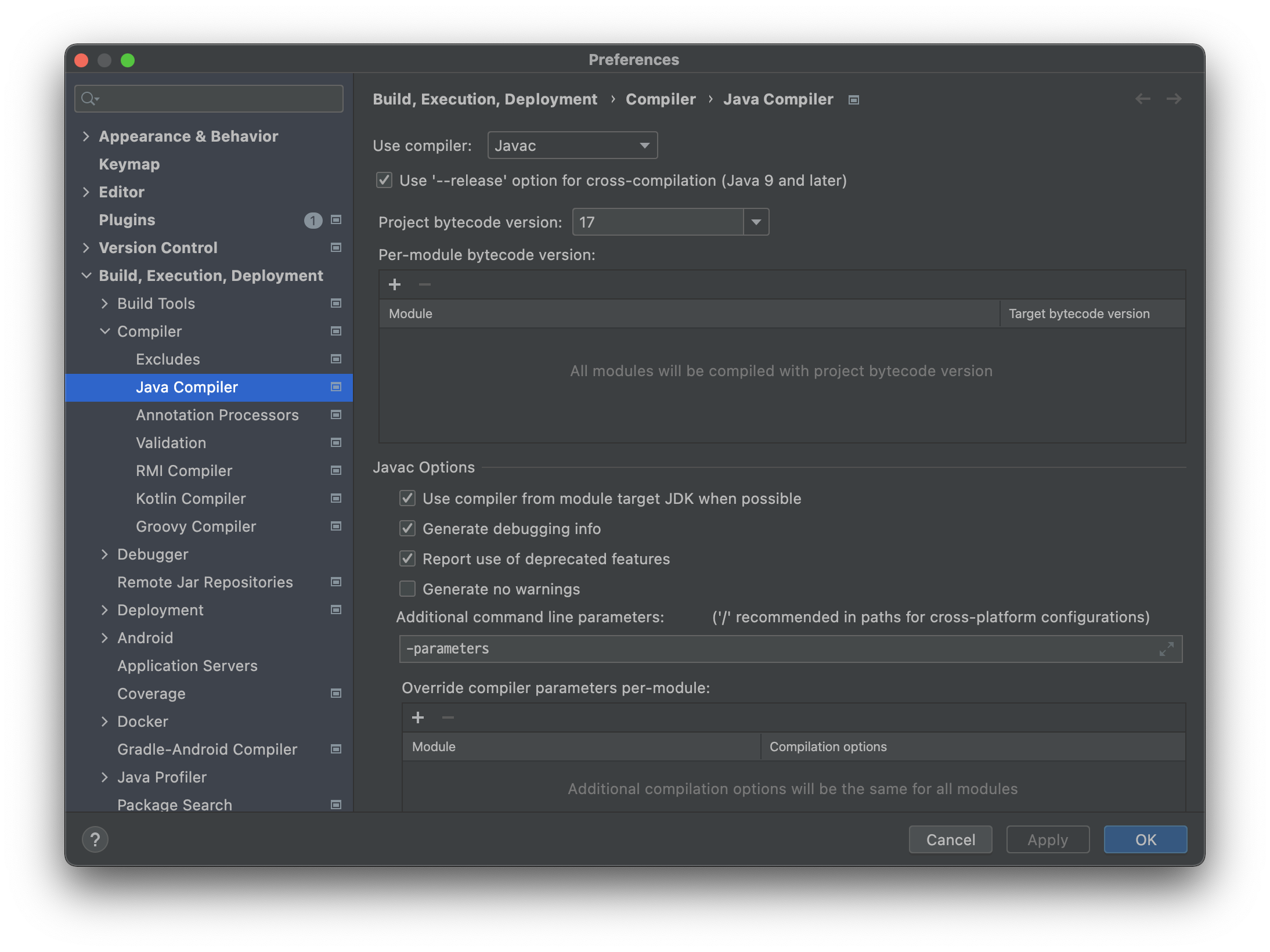Click add button in per-module bytecode table
Image resolution: width=1270 pixels, height=952 pixels.
tap(395, 284)
